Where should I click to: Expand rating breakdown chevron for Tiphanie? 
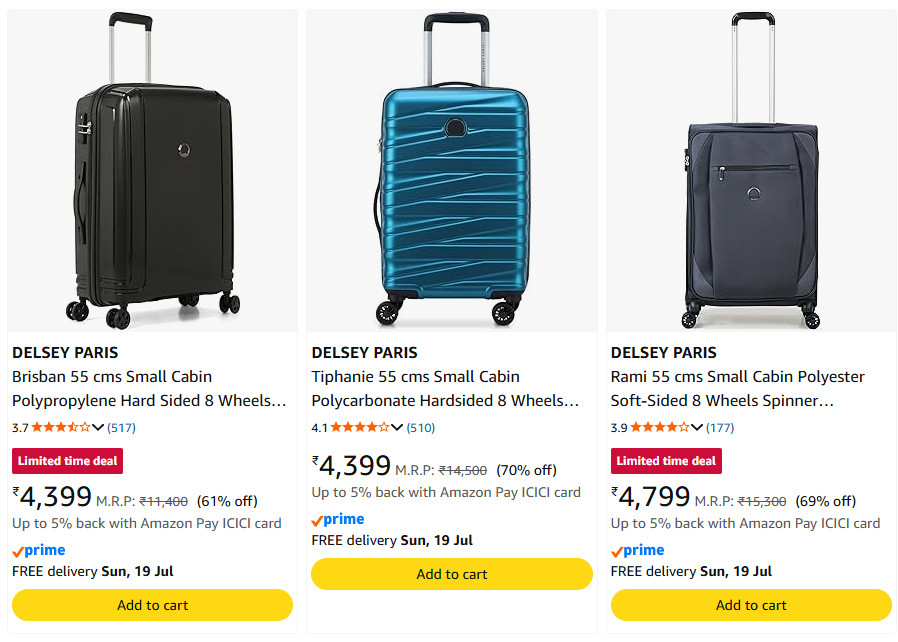point(397,427)
